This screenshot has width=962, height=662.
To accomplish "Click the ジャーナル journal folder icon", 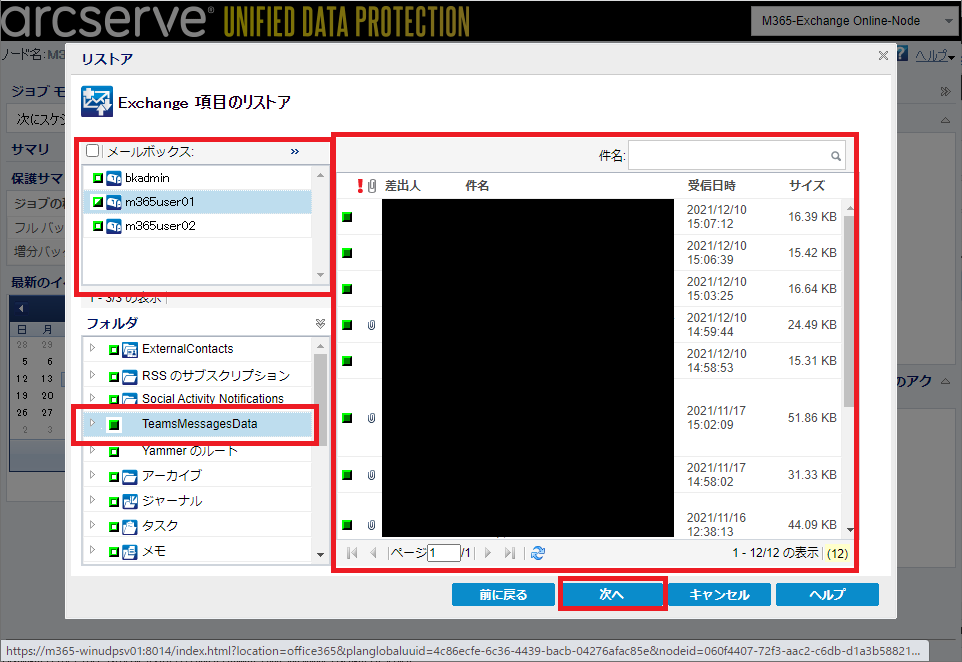I will point(129,501).
